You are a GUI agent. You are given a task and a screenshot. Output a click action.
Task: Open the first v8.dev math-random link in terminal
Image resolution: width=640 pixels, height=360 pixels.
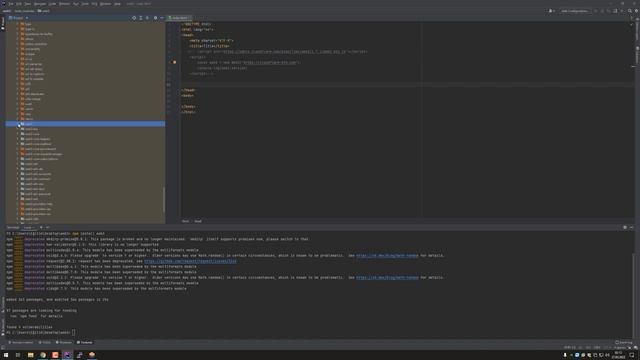[x=387, y=256]
